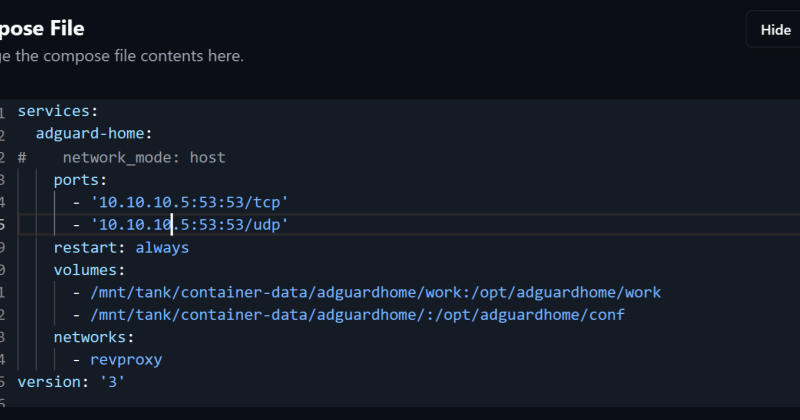Image resolution: width=800 pixels, height=420 pixels.
Task: Click the line number beside services:
Action: 3,112
